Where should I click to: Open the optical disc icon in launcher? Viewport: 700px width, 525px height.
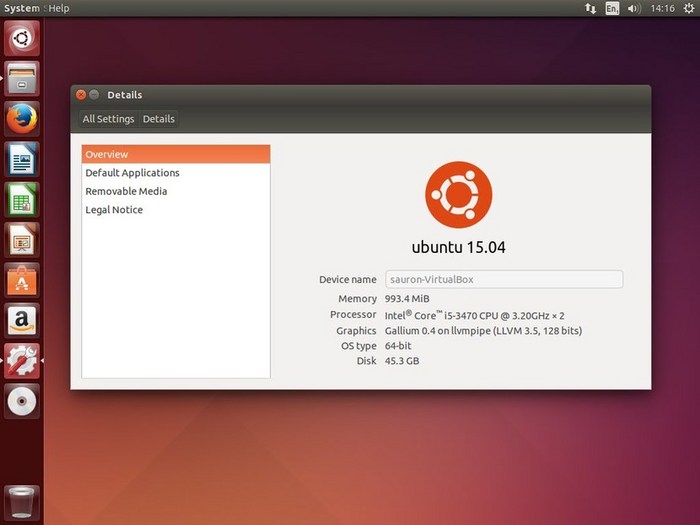(21, 401)
